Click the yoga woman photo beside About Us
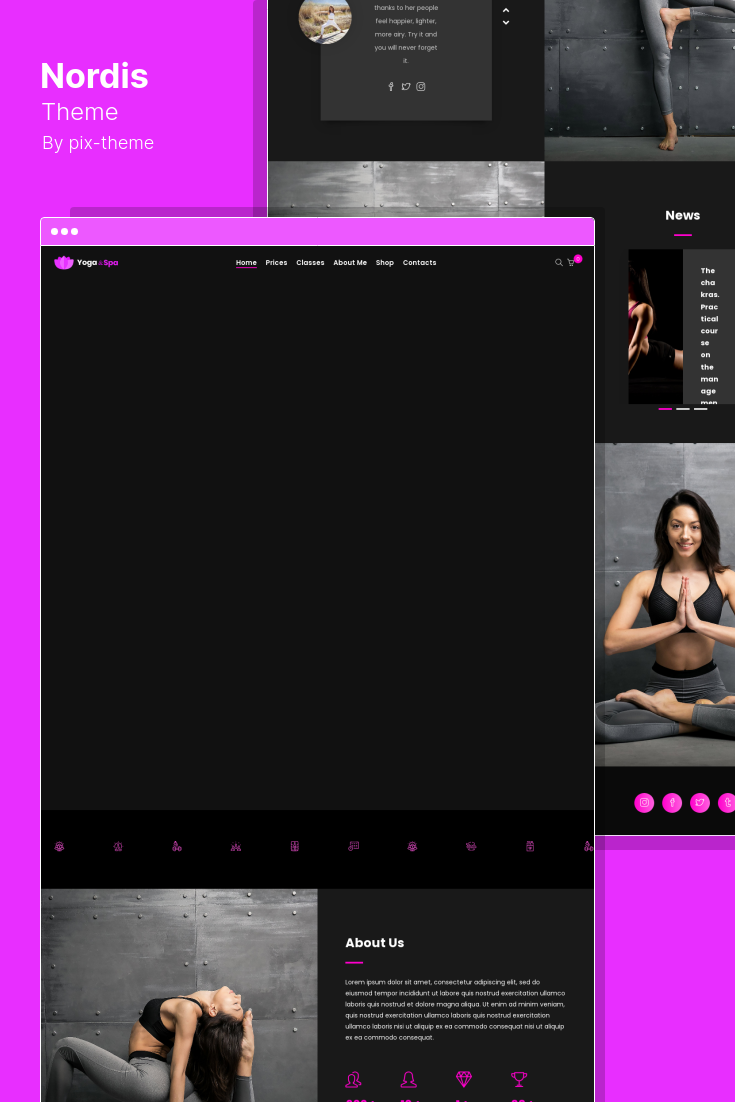 (x=179, y=995)
